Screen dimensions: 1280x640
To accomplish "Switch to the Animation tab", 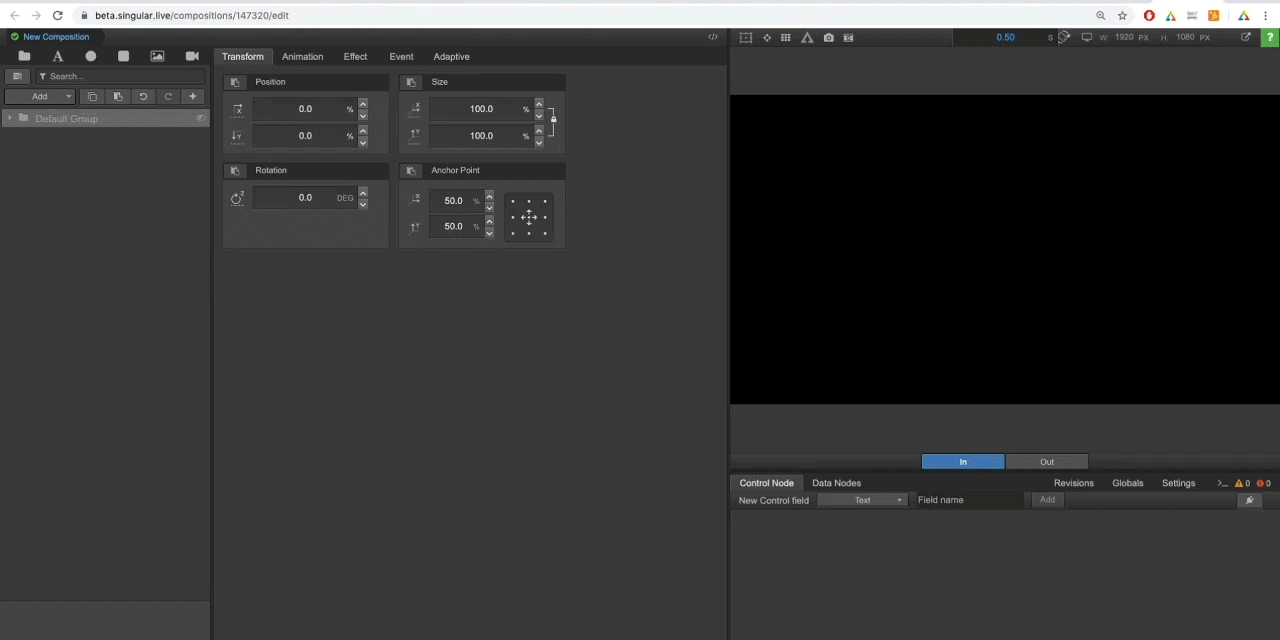I will pos(302,57).
